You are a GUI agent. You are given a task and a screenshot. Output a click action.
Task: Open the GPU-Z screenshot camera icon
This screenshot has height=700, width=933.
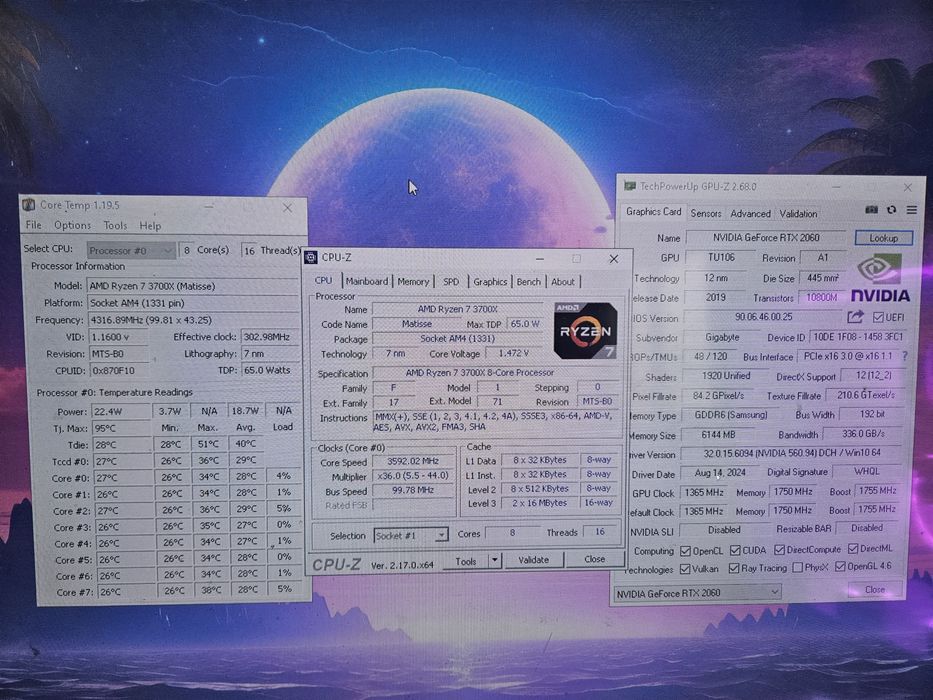coord(871,210)
